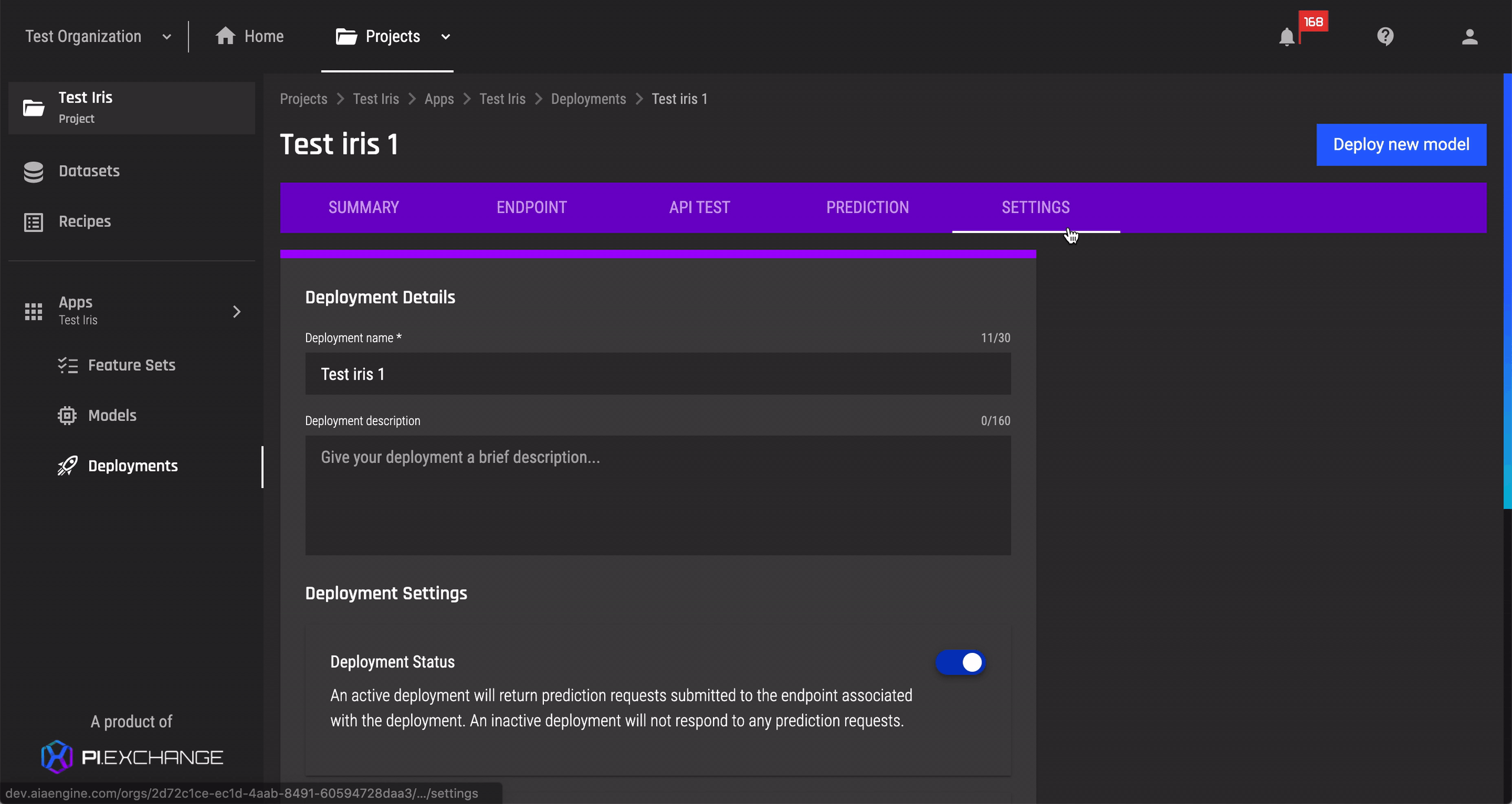This screenshot has width=1512, height=804.
Task: Click the Recipes icon in sidebar
Action: 34,221
